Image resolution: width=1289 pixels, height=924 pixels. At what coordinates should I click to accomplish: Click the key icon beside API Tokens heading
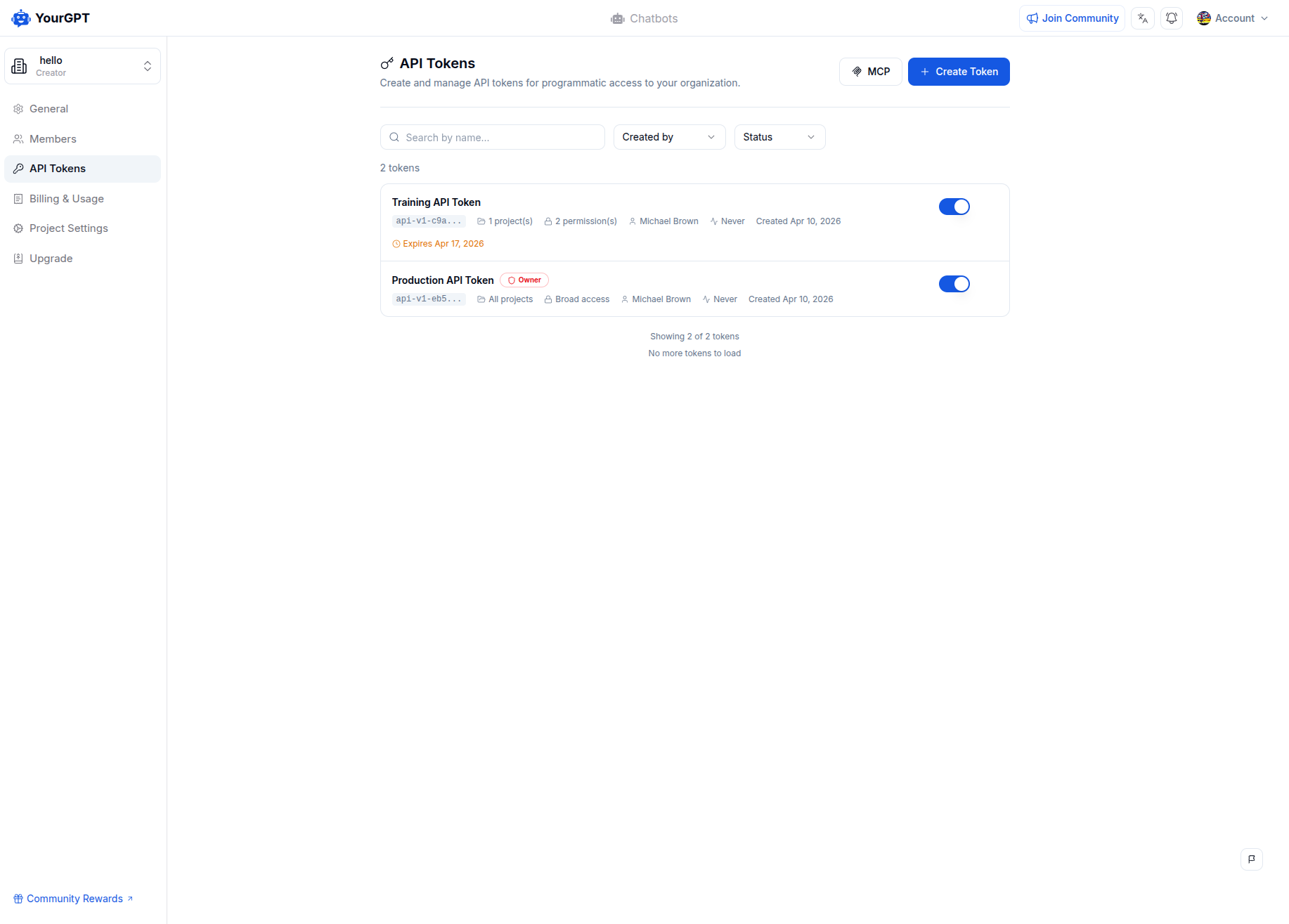[x=387, y=64]
